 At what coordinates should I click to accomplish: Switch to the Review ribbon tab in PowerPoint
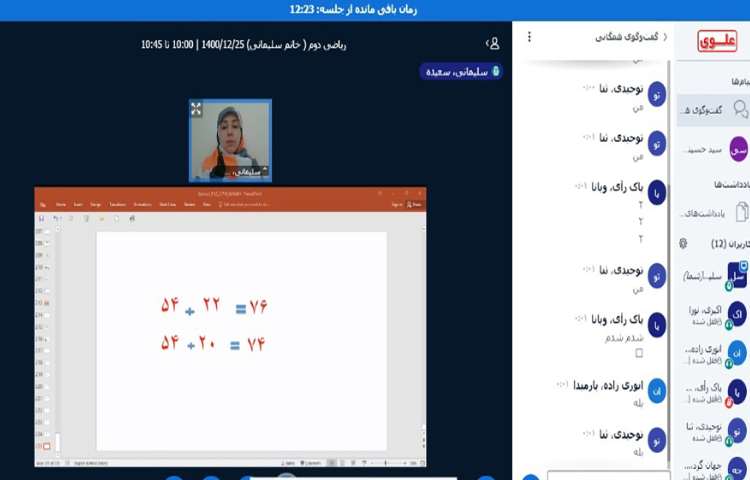click(x=189, y=205)
